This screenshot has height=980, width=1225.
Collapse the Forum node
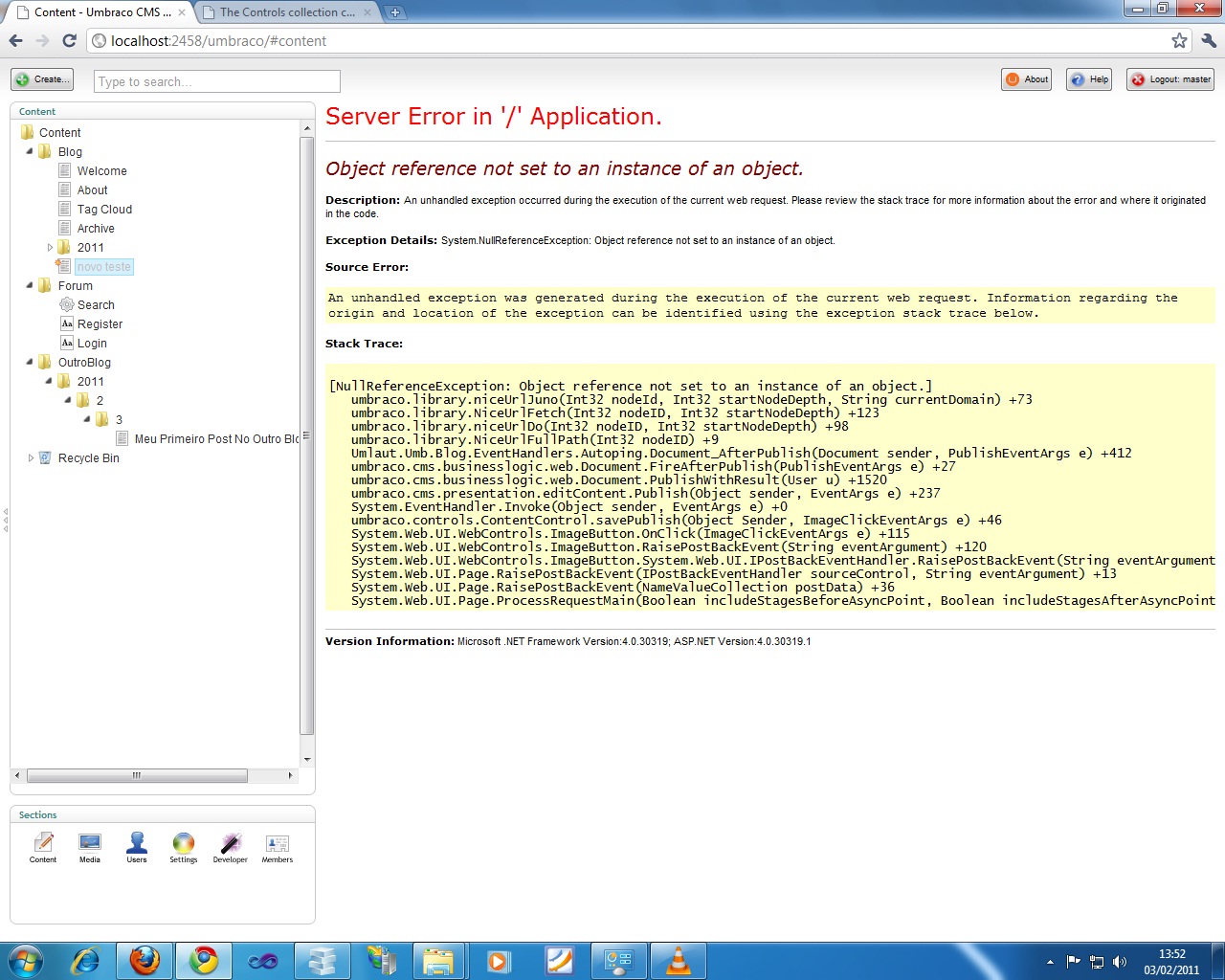[30, 285]
